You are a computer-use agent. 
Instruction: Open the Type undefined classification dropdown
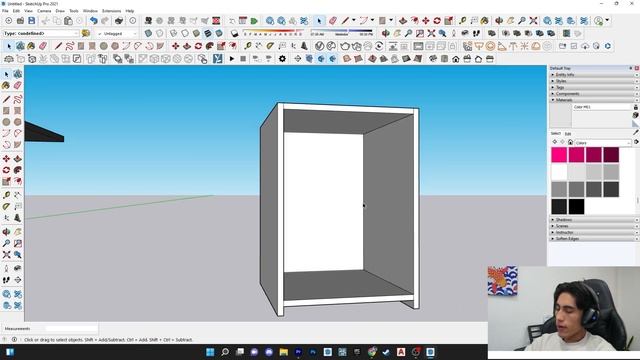41,33
